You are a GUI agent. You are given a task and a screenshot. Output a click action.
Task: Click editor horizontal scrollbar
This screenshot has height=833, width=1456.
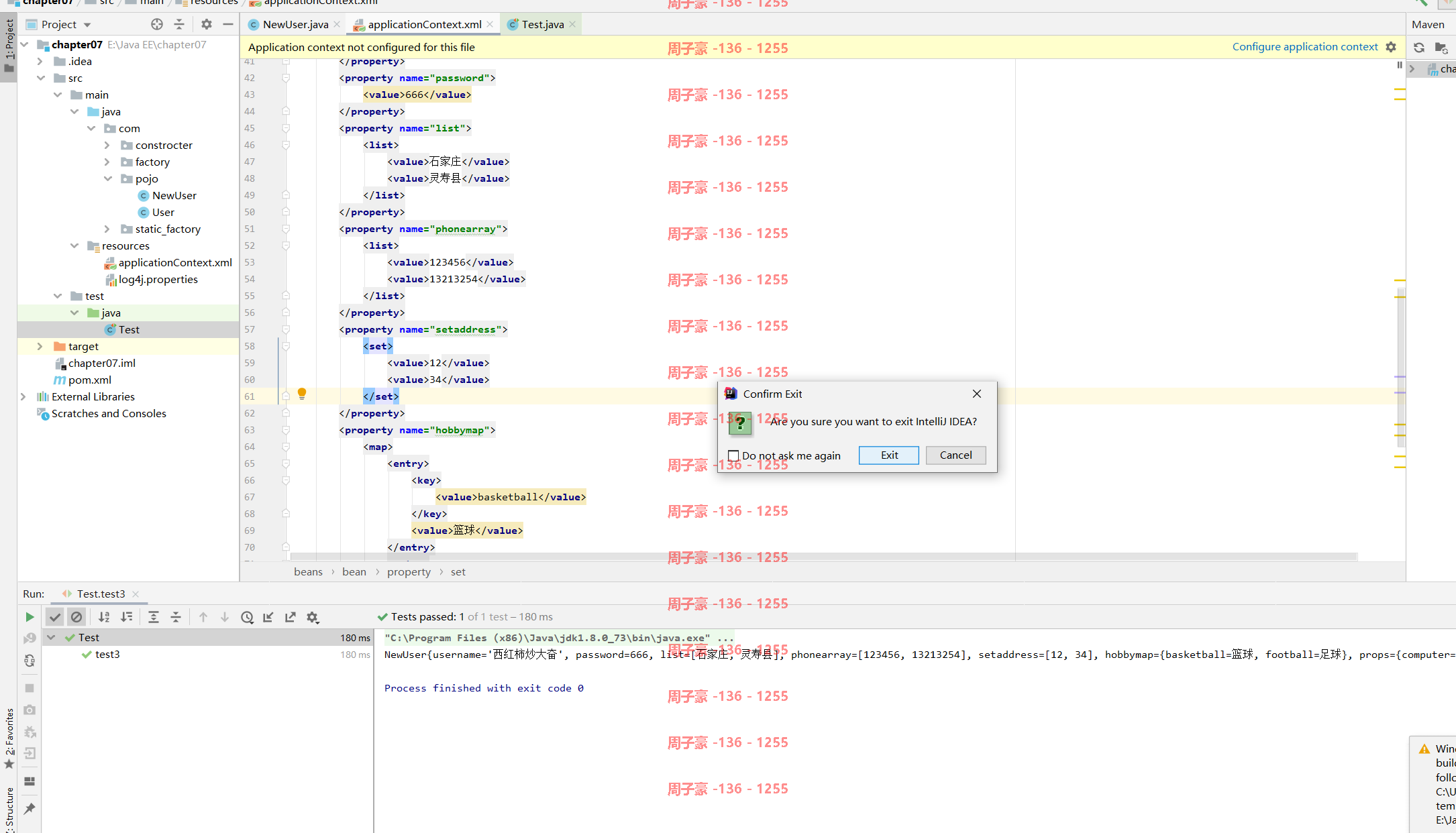[x=824, y=557]
